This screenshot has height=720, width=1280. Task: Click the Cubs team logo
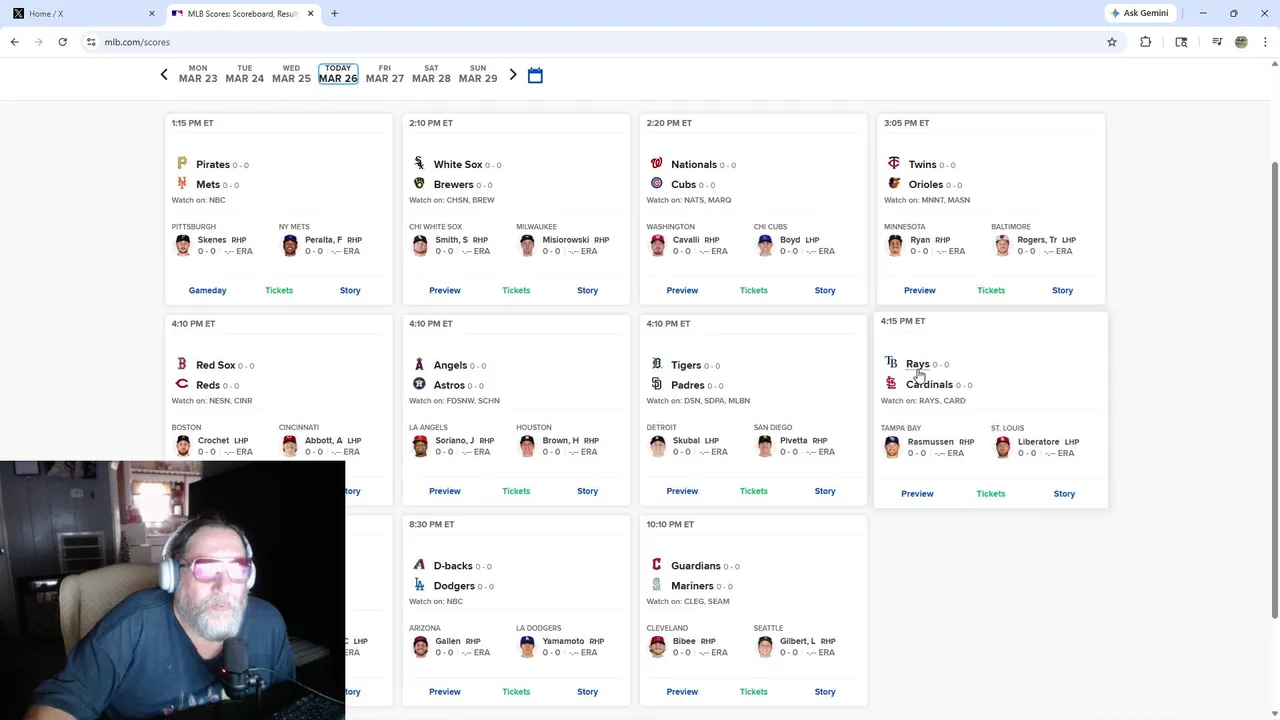[657, 184]
